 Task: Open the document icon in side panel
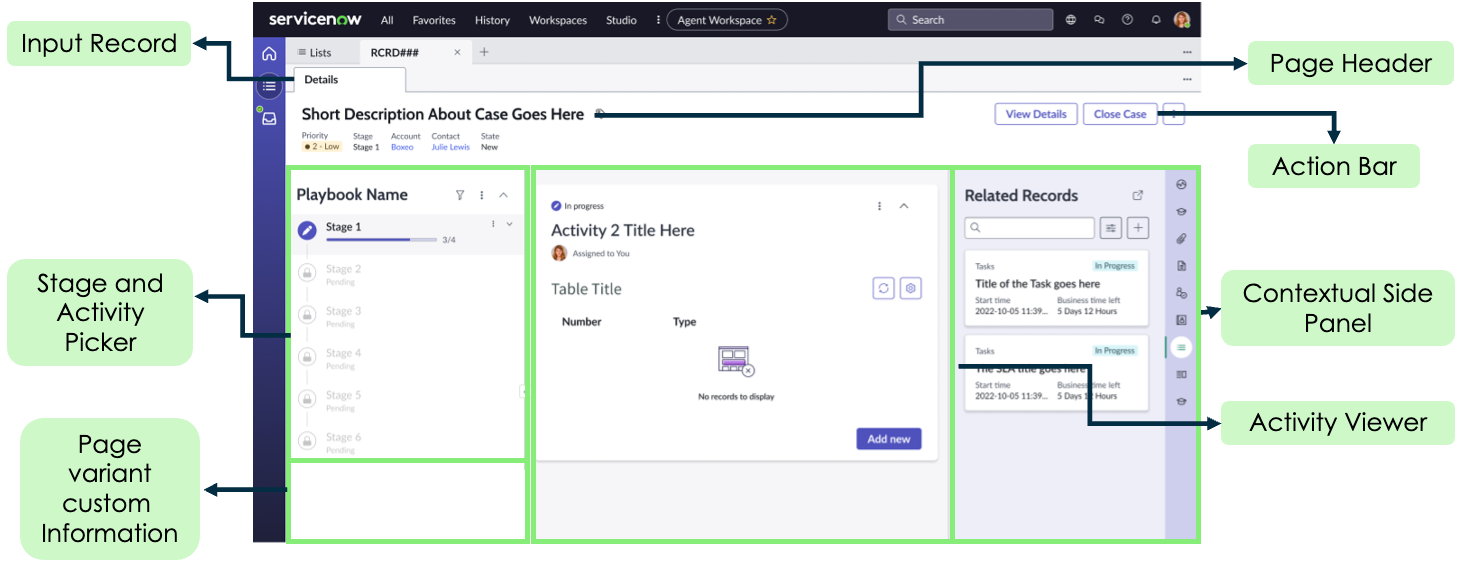click(1181, 266)
